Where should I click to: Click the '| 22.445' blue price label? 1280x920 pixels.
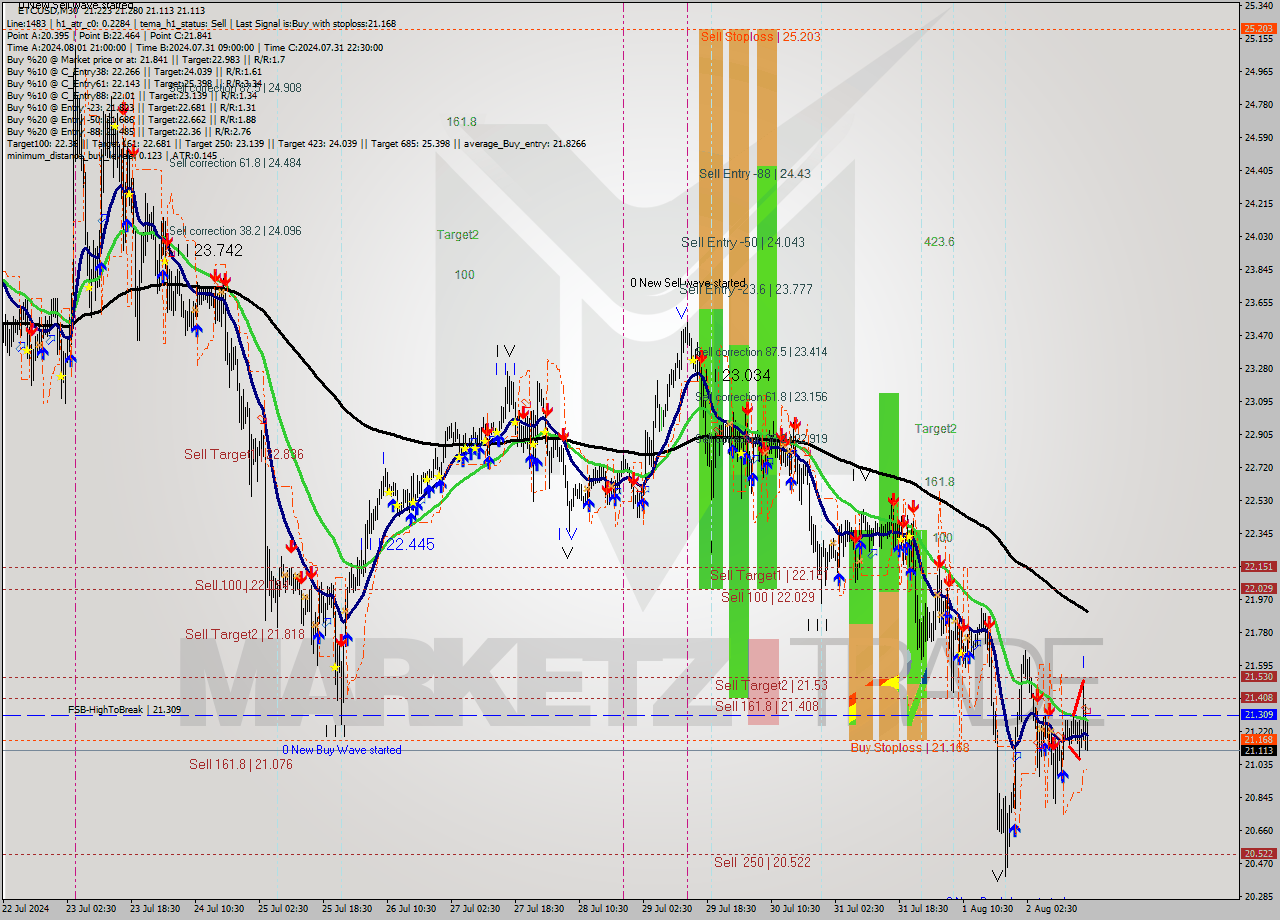(405, 544)
